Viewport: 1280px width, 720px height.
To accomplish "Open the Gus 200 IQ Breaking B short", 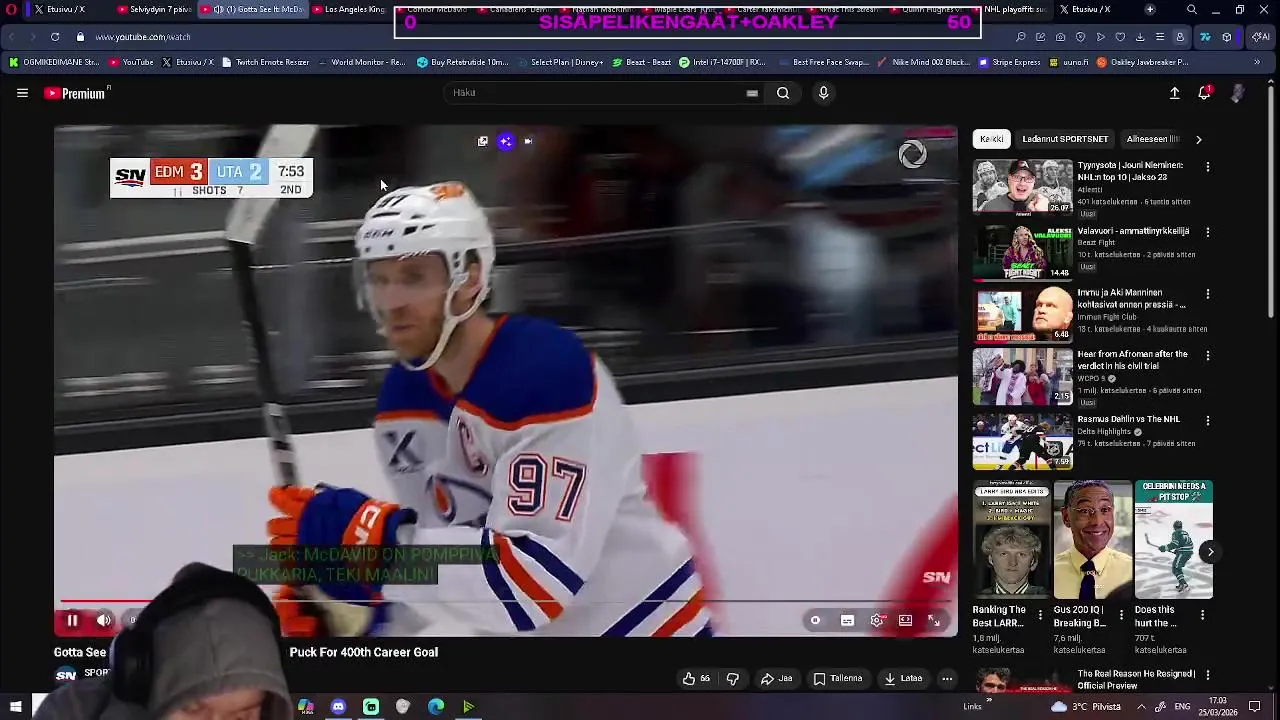I will (x=1092, y=539).
